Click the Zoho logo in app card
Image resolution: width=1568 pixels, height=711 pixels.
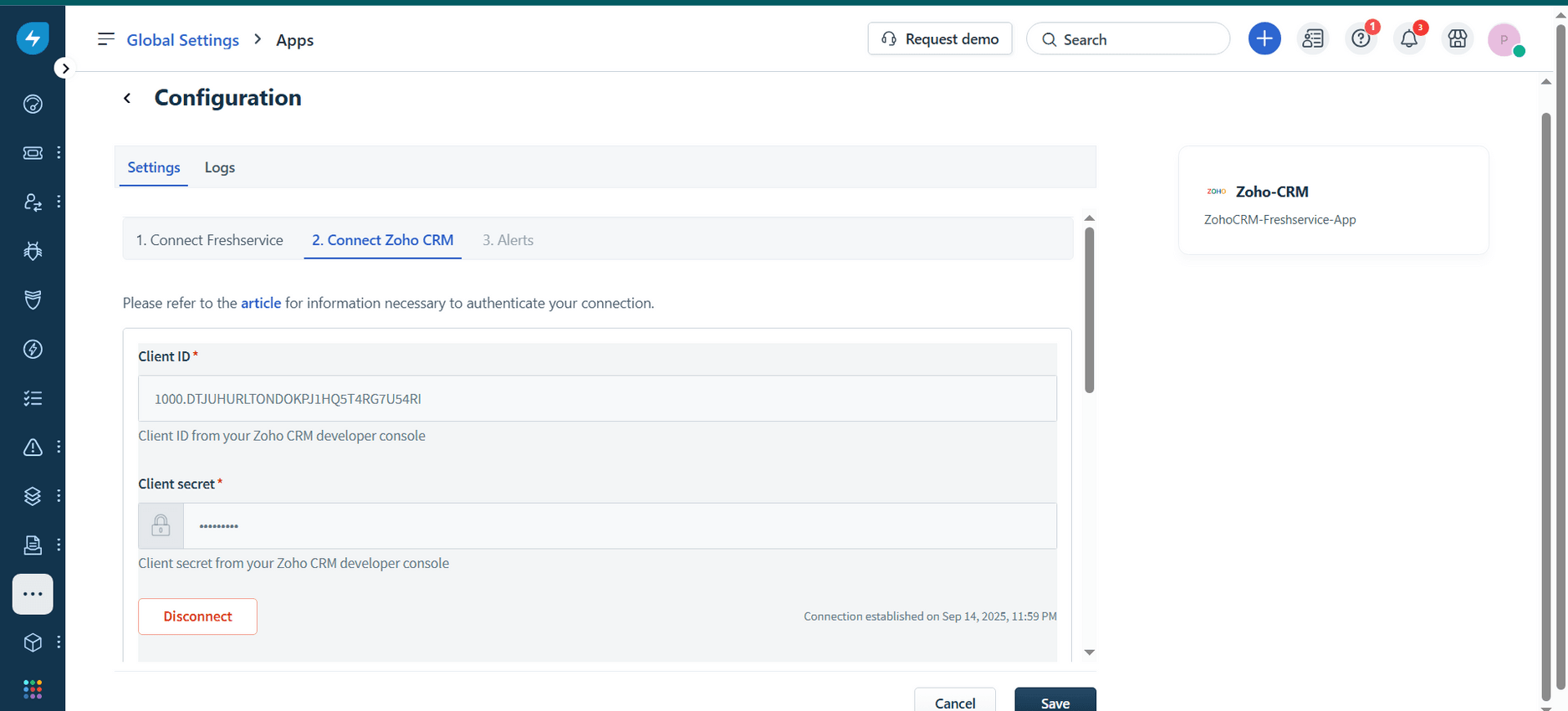(x=1216, y=192)
